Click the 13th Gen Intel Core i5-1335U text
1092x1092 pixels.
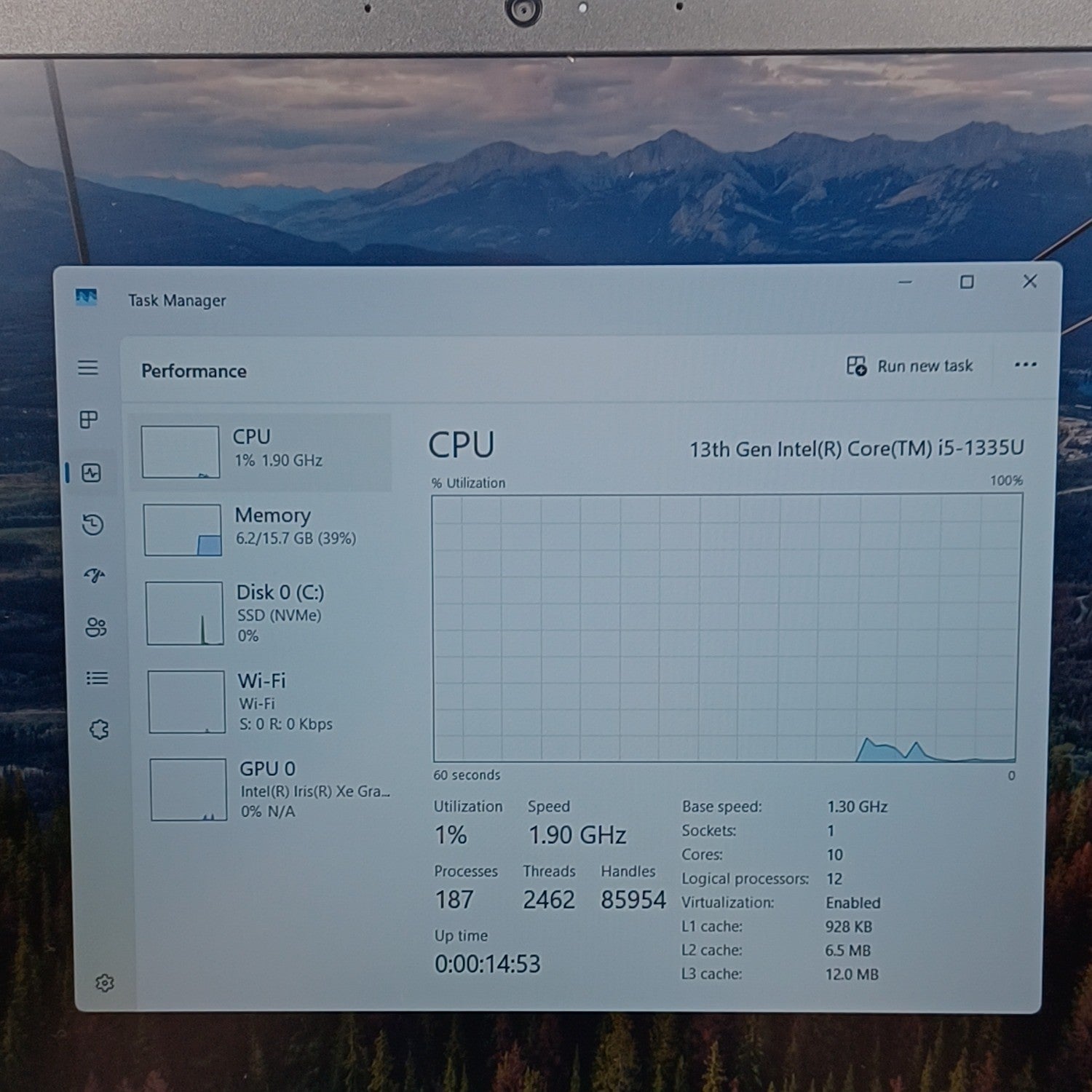(857, 448)
